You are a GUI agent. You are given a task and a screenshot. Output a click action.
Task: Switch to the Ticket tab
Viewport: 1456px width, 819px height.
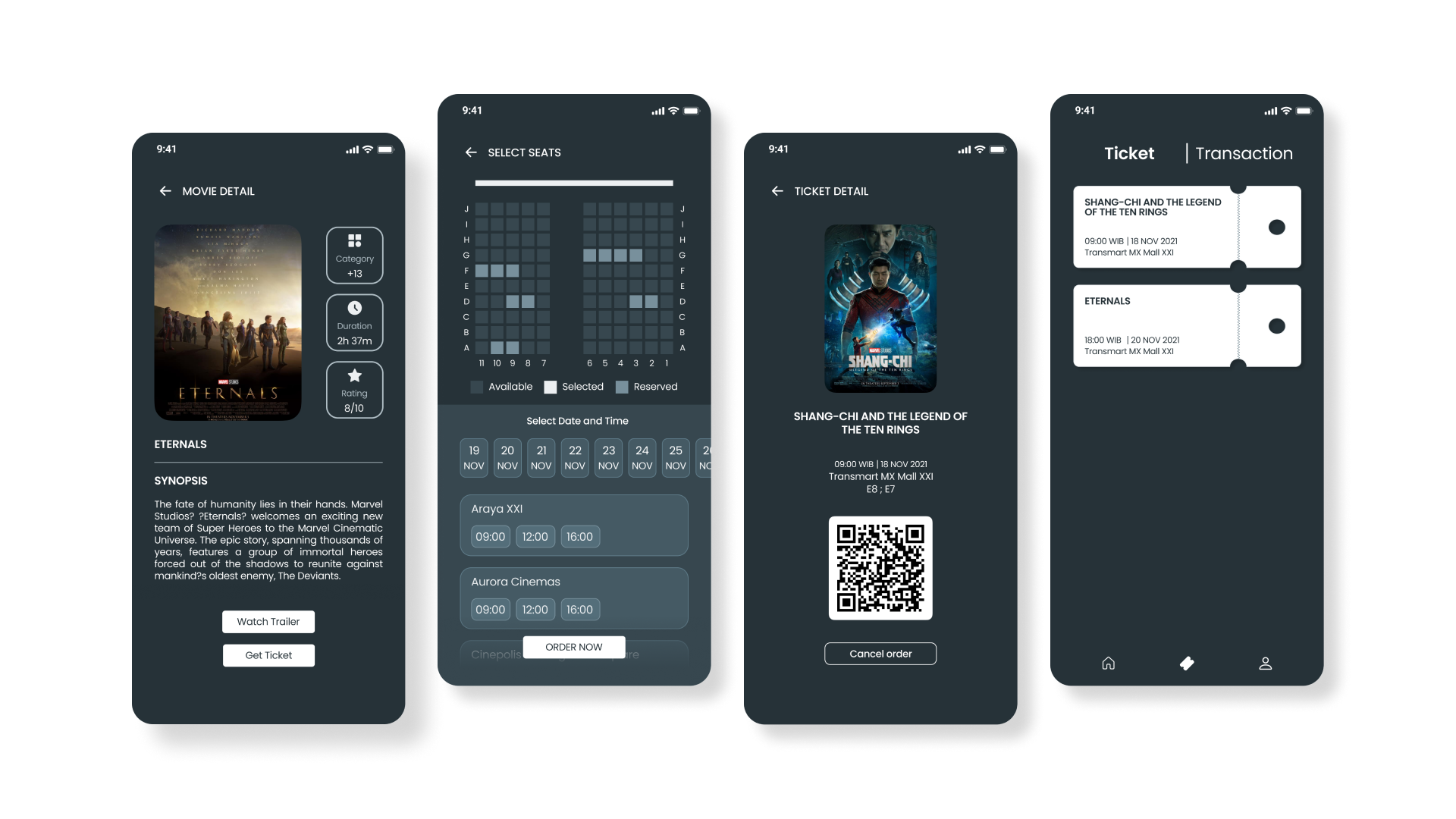tap(1128, 153)
